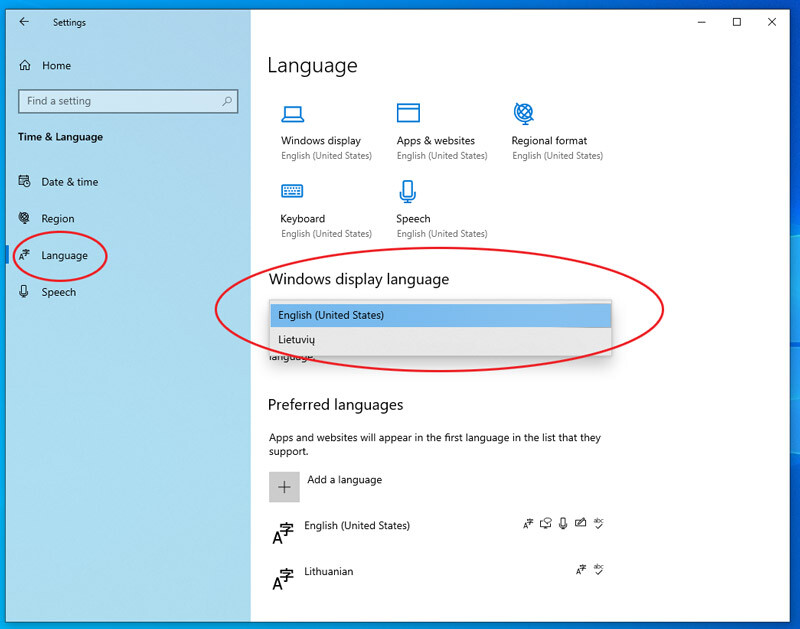800x629 pixels.
Task: Click the Speech microphone tile icon
Action: coord(407,191)
